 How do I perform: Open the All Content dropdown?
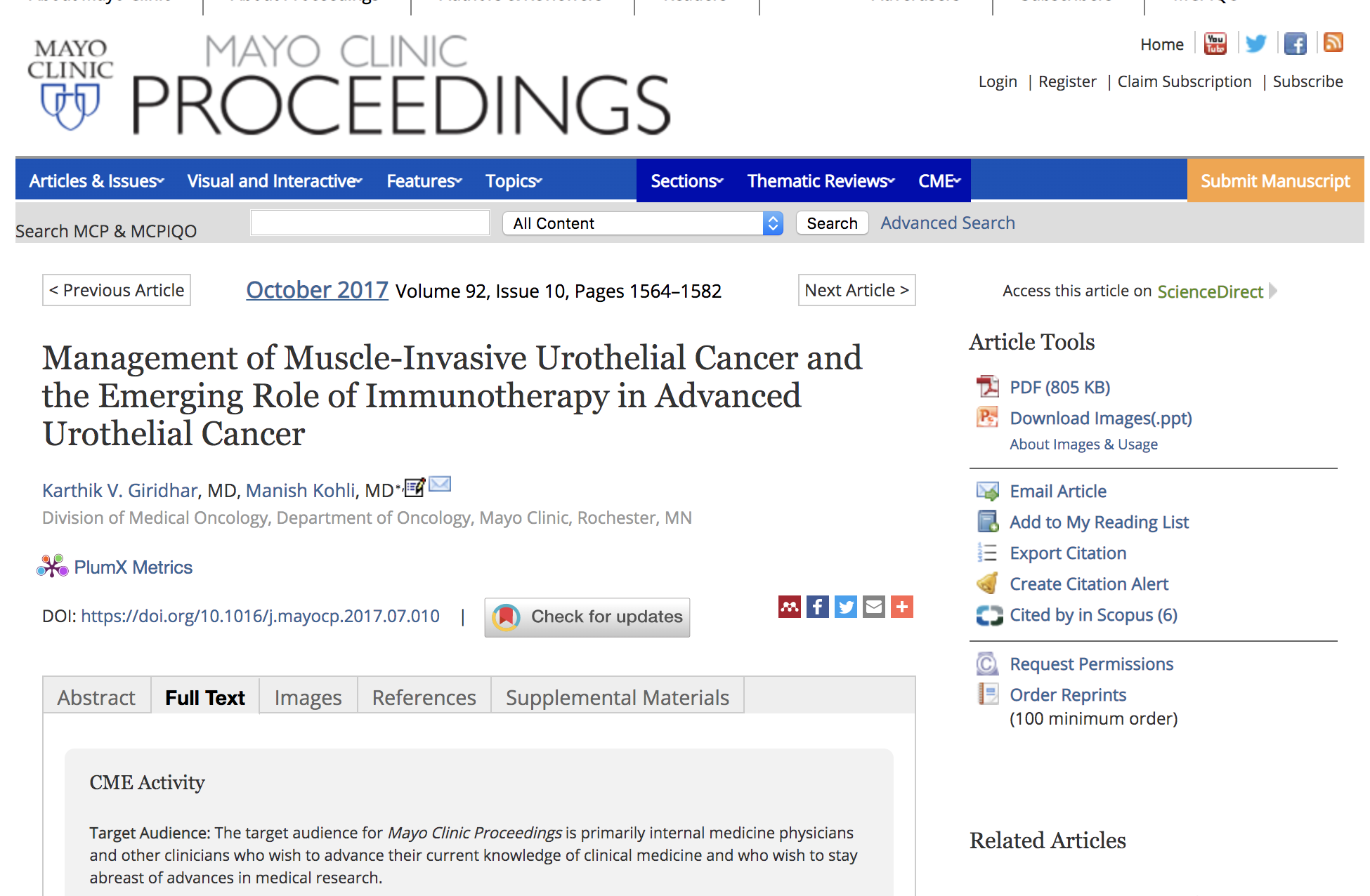[x=643, y=223]
